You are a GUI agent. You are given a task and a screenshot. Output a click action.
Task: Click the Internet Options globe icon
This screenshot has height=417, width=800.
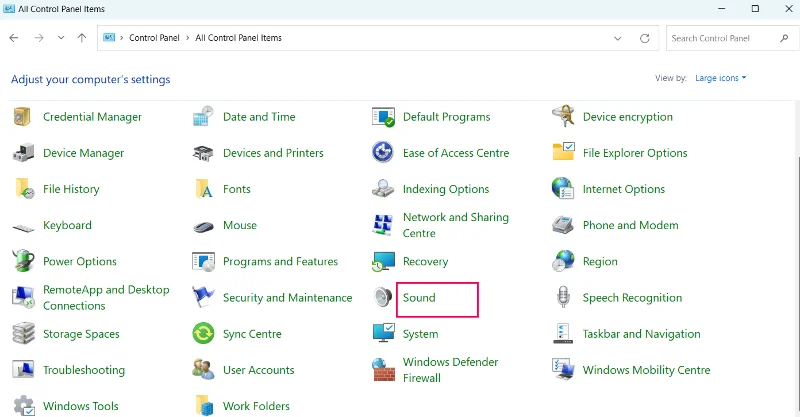tap(563, 188)
